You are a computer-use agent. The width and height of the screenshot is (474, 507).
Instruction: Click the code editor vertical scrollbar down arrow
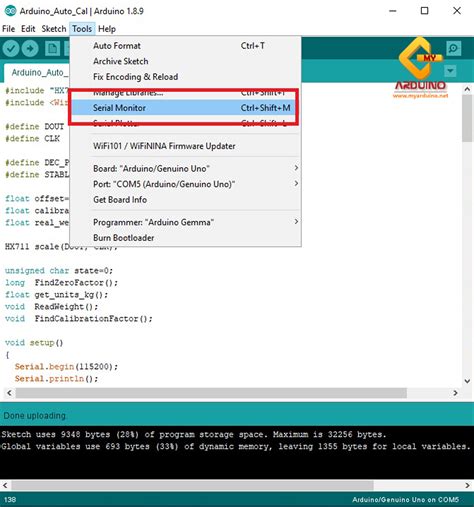(467, 381)
